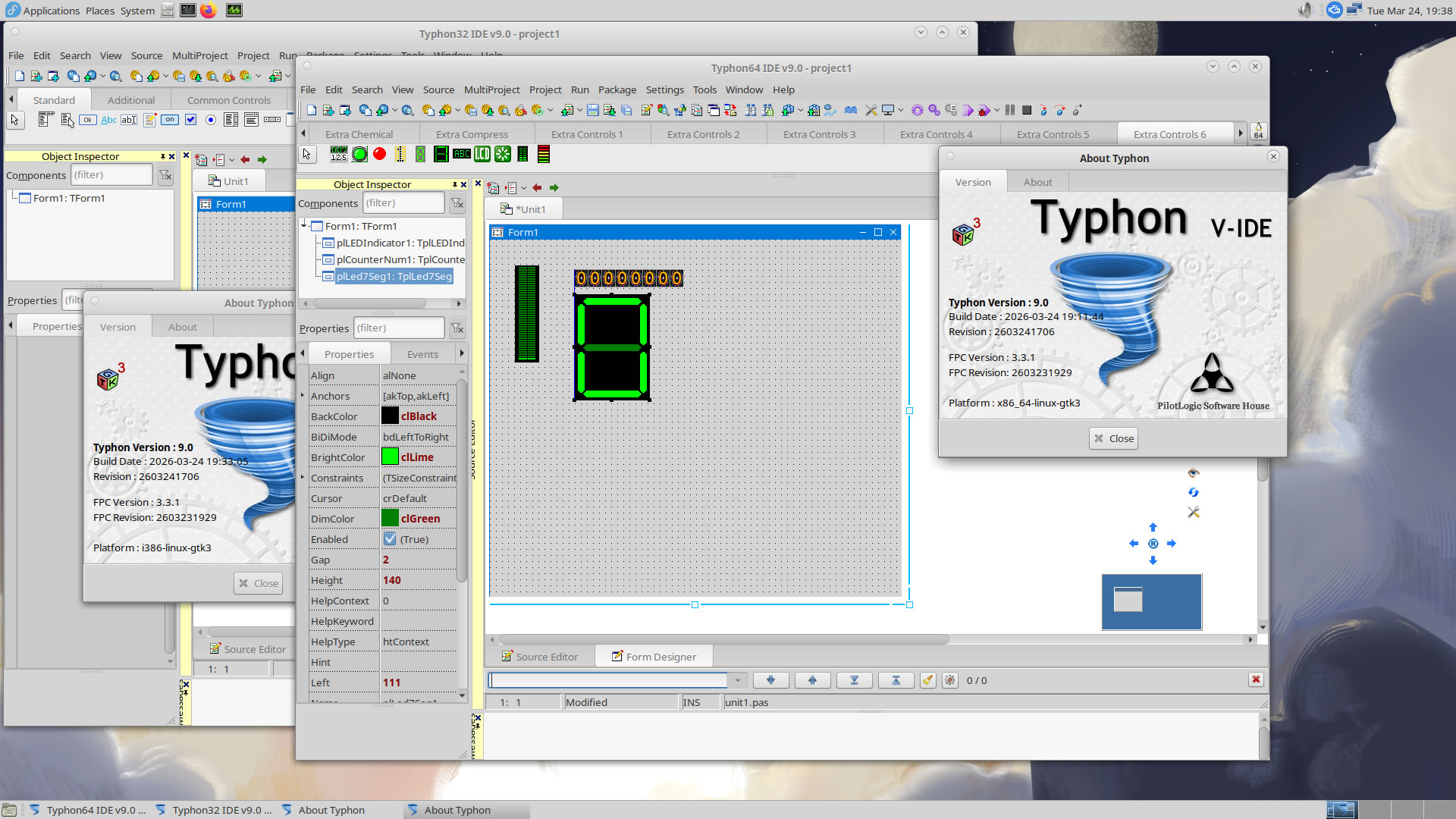Click the clLime BrightColor swatch
This screenshot has width=1456, height=819.
point(390,457)
